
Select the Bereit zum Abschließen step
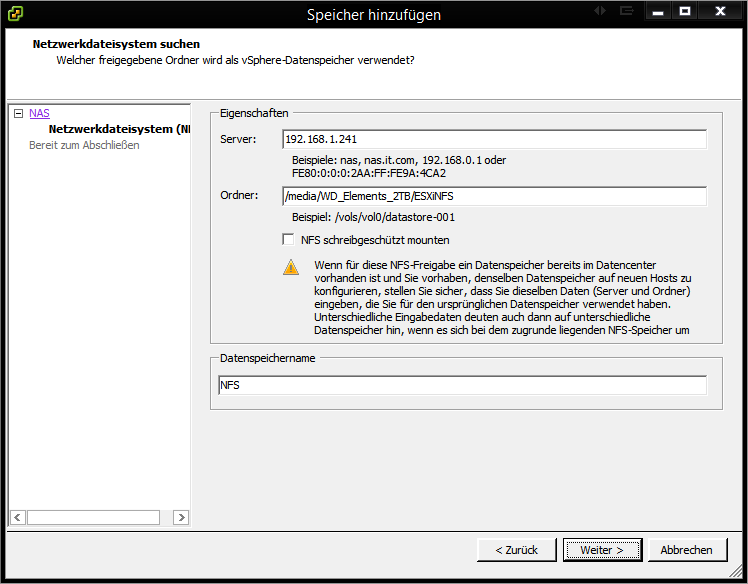84,145
